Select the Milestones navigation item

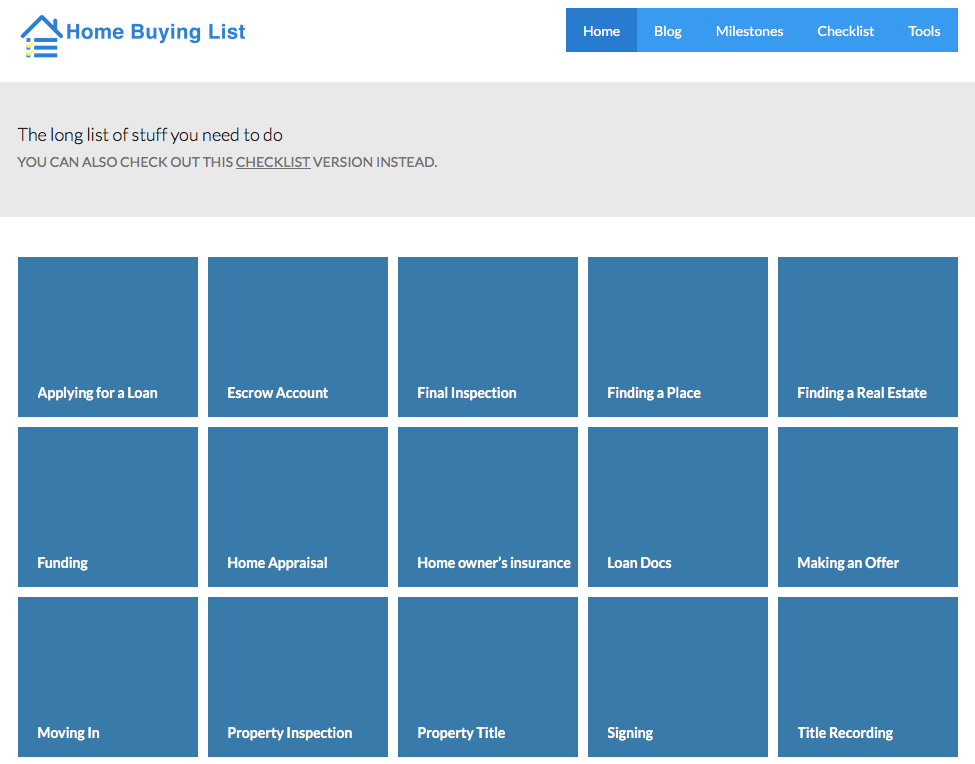click(x=749, y=31)
